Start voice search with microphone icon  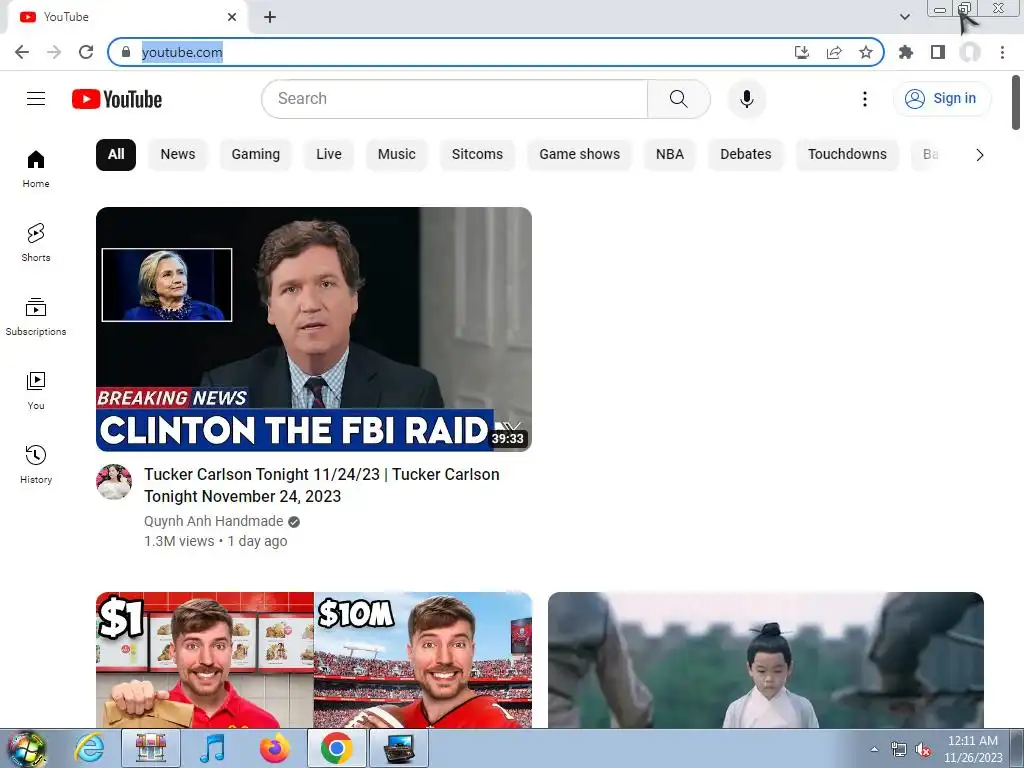coord(746,99)
